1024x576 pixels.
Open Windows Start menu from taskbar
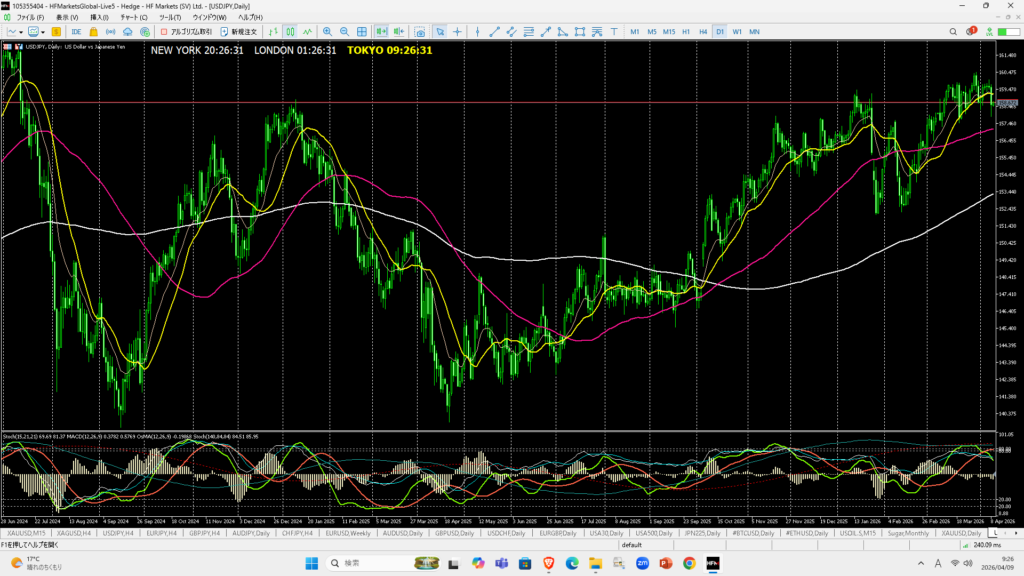310,563
